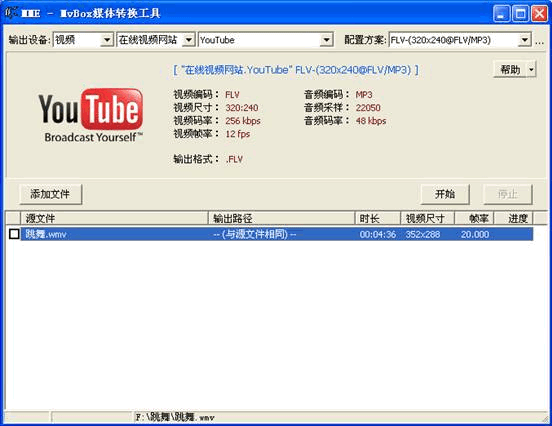
Task: Click the 帧率 column header
Action: [475, 219]
